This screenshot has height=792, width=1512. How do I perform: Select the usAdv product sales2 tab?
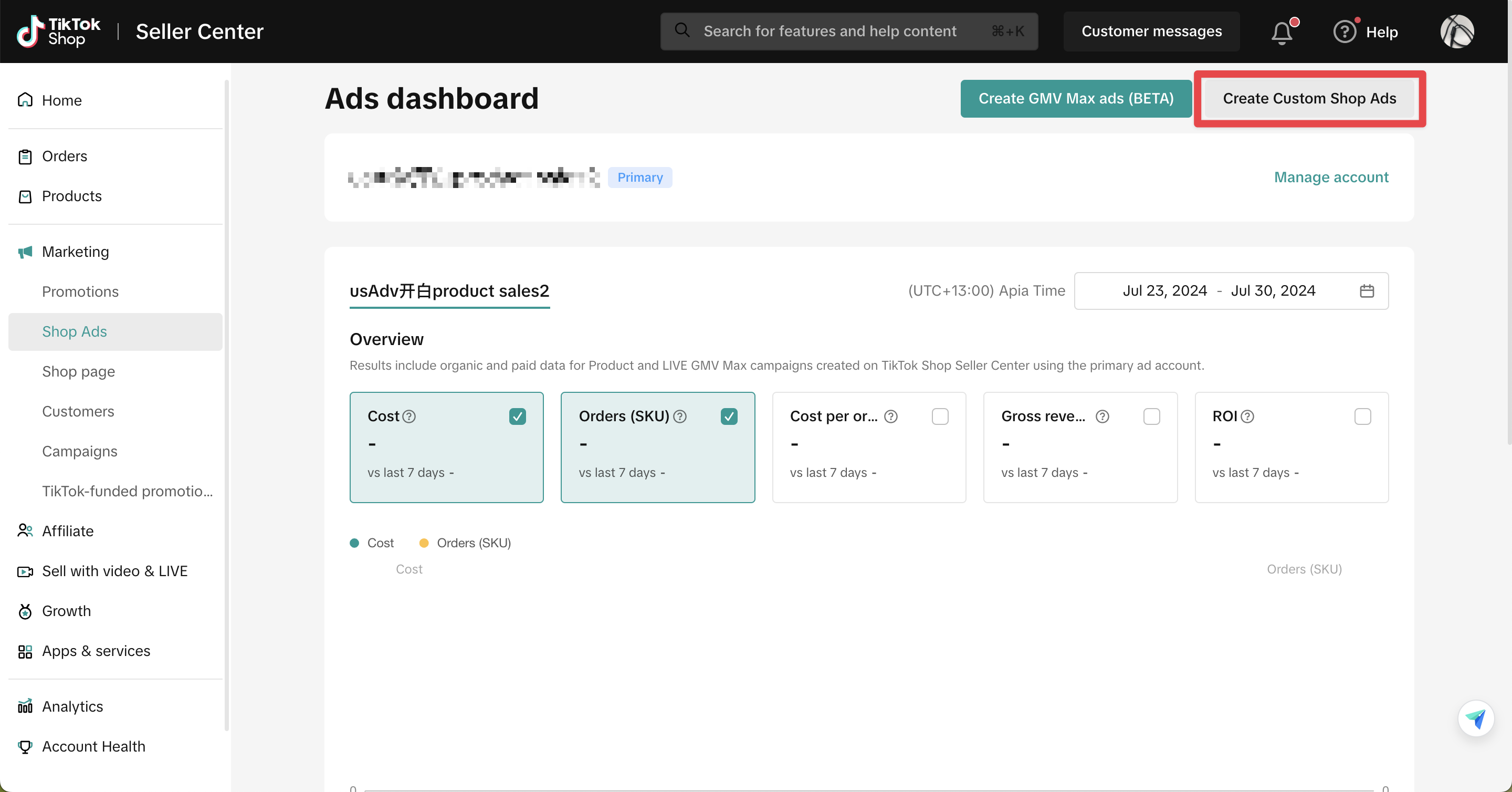point(449,290)
